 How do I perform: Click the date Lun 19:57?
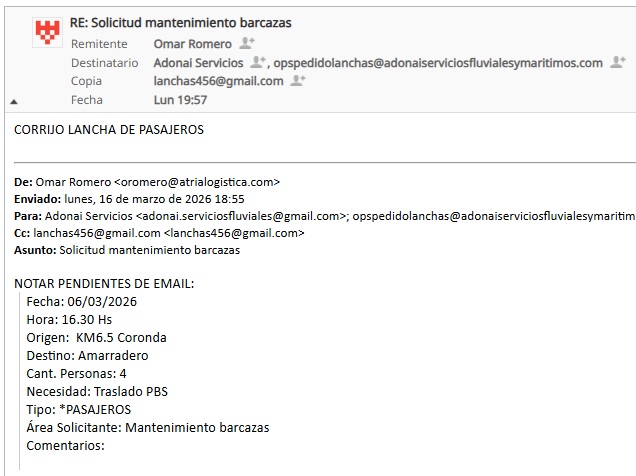tap(180, 100)
